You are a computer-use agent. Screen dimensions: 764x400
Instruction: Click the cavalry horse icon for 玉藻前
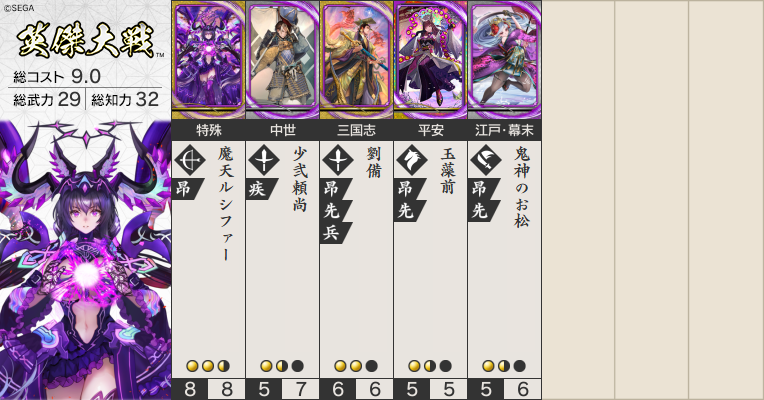(412, 160)
